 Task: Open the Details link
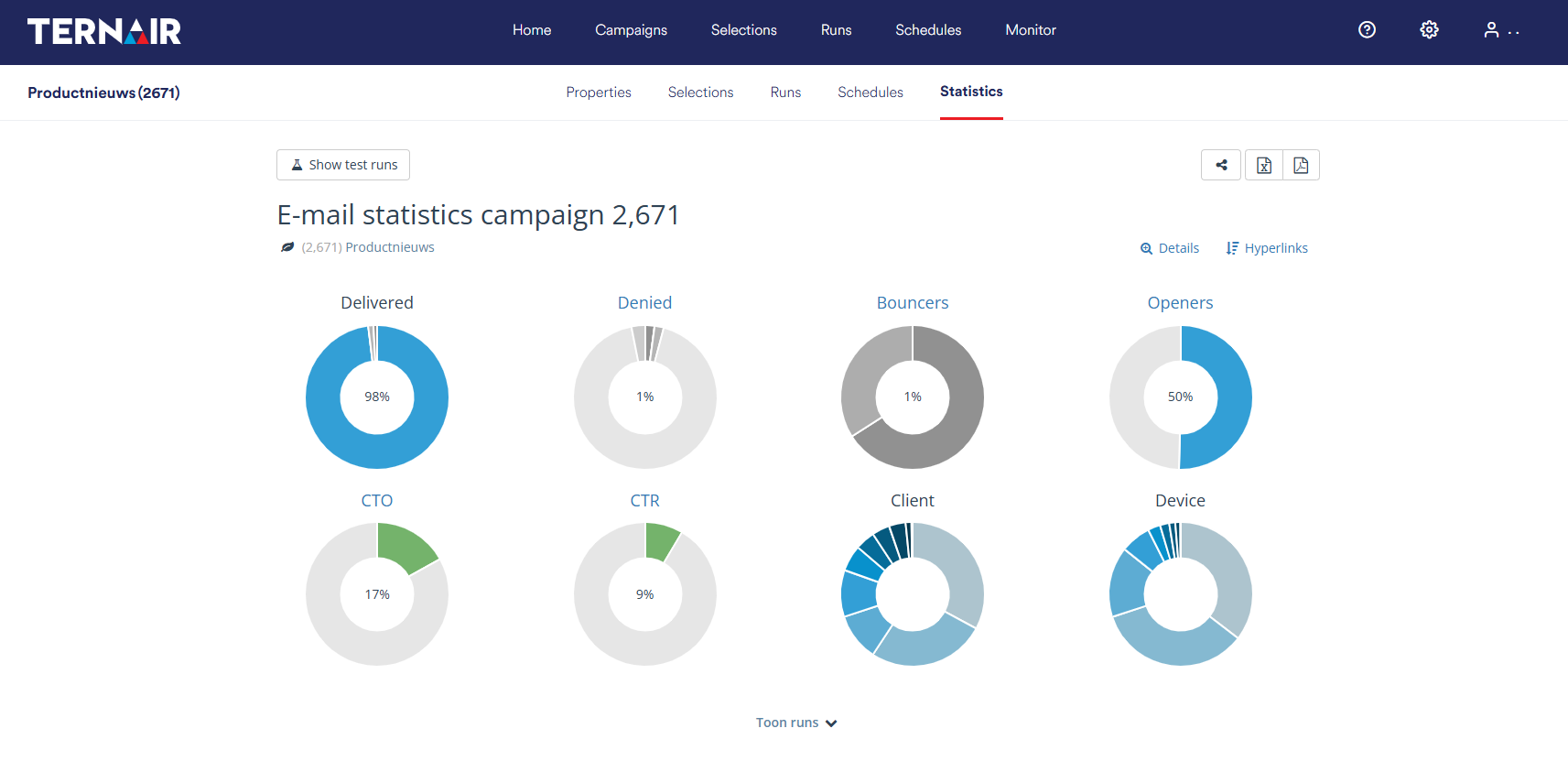click(x=1170, y=248)
